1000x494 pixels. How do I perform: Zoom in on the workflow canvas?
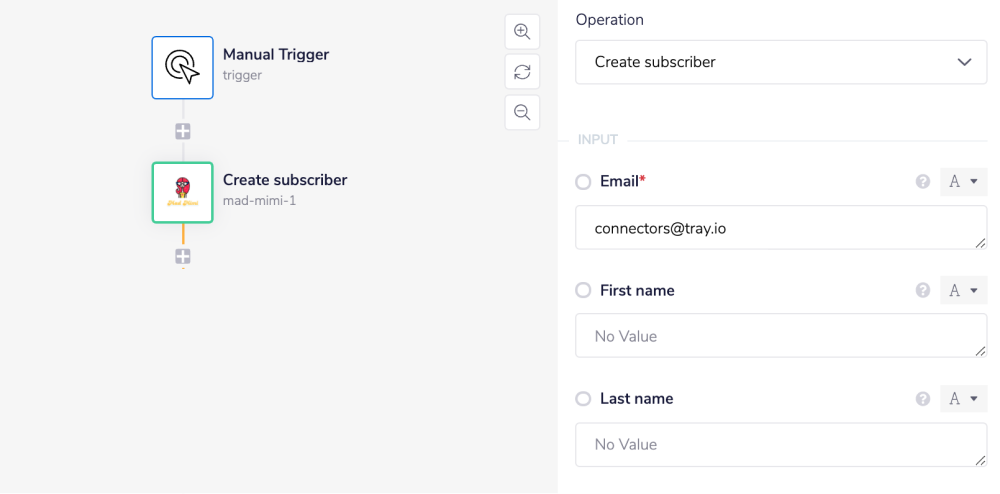522,31
